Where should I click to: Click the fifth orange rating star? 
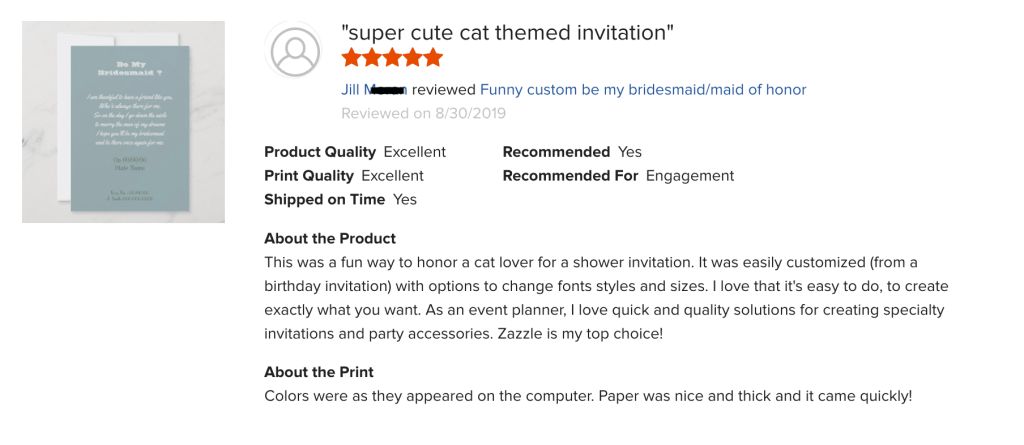pyautogui.click(x=432, y=58)
